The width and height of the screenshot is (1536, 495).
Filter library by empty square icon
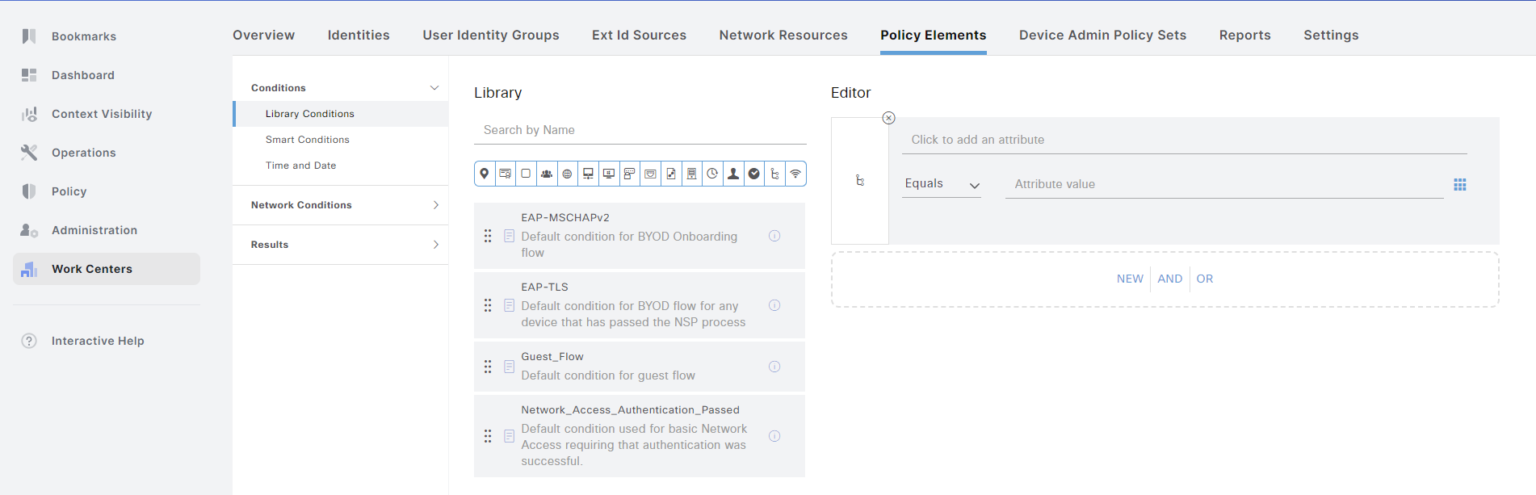tap(526, 174)
